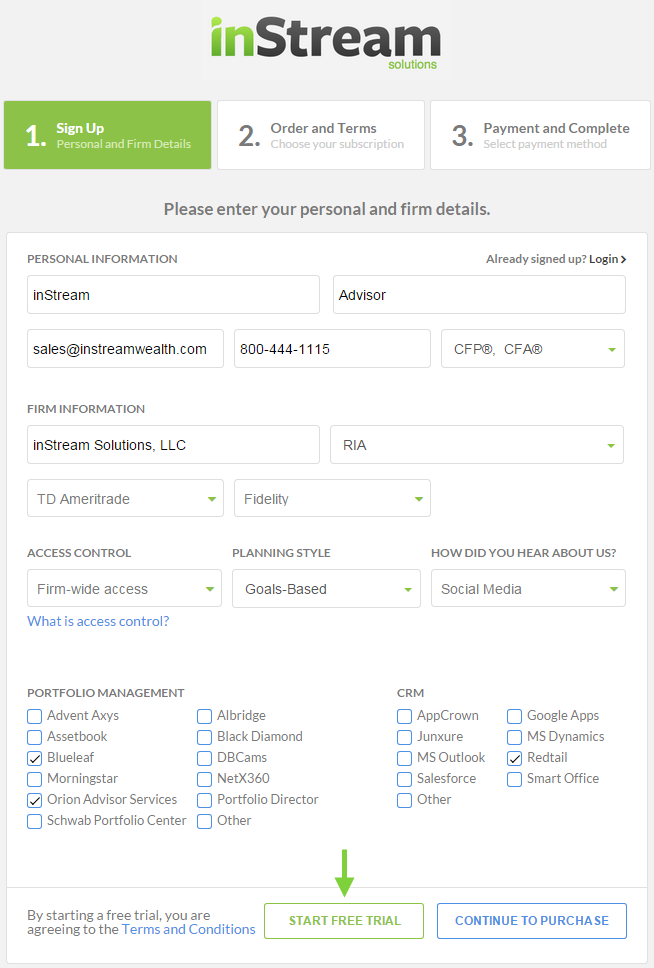Click the Start Free Trial button
This screenshot has width=654, height=968.
pos(344,920)
